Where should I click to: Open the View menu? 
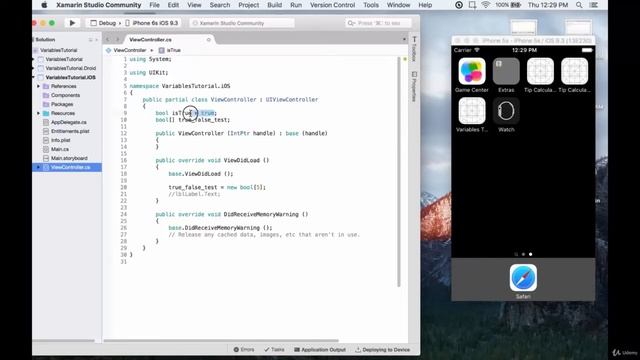coord(194,5)
